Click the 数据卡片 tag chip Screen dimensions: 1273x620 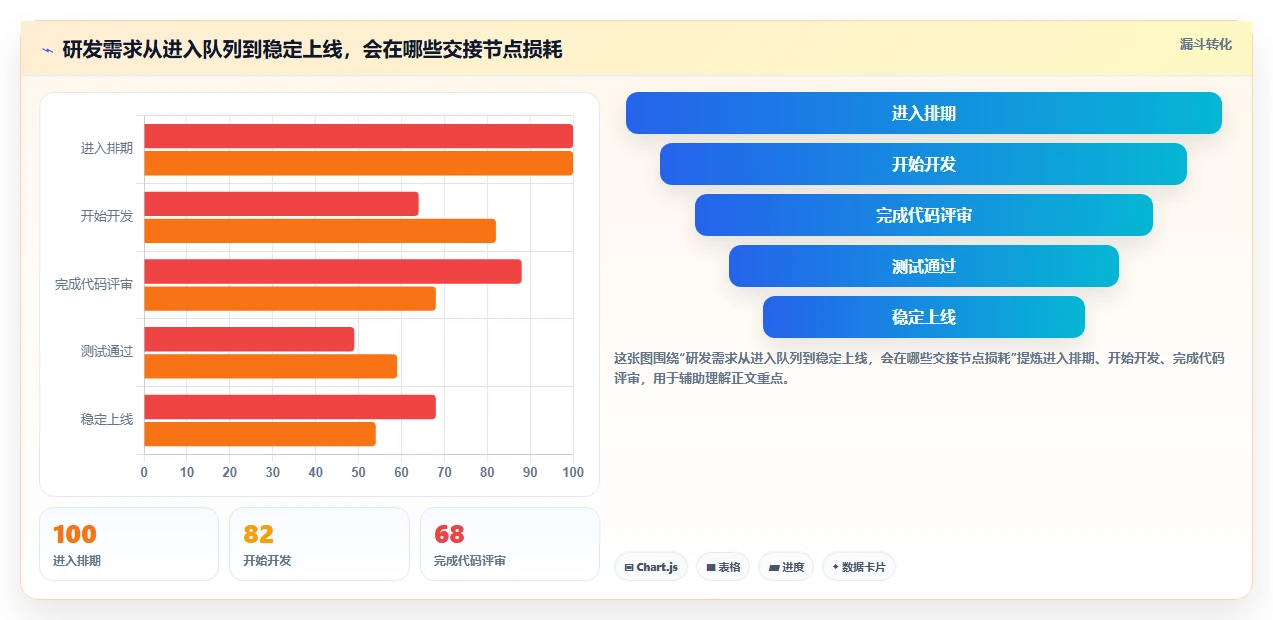click(859, 567)
